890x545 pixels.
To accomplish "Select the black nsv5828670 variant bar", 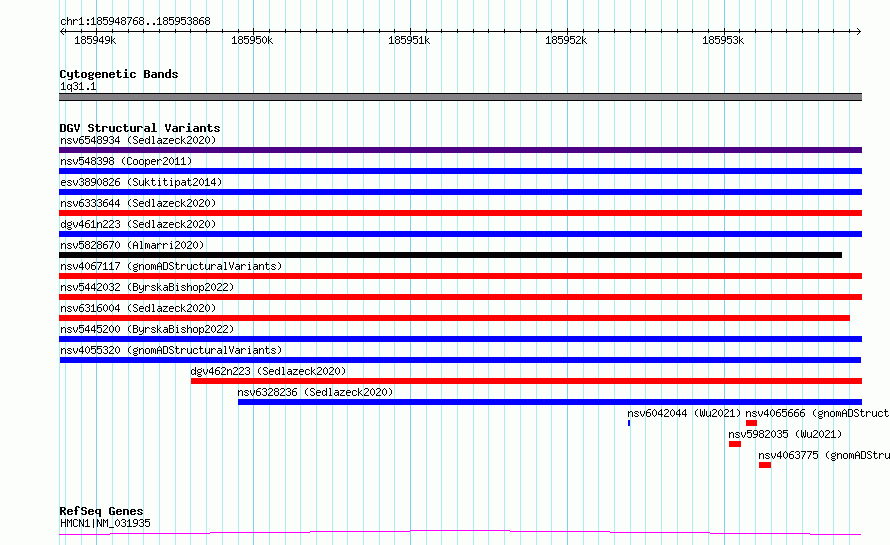I will (x=451, y=255).
